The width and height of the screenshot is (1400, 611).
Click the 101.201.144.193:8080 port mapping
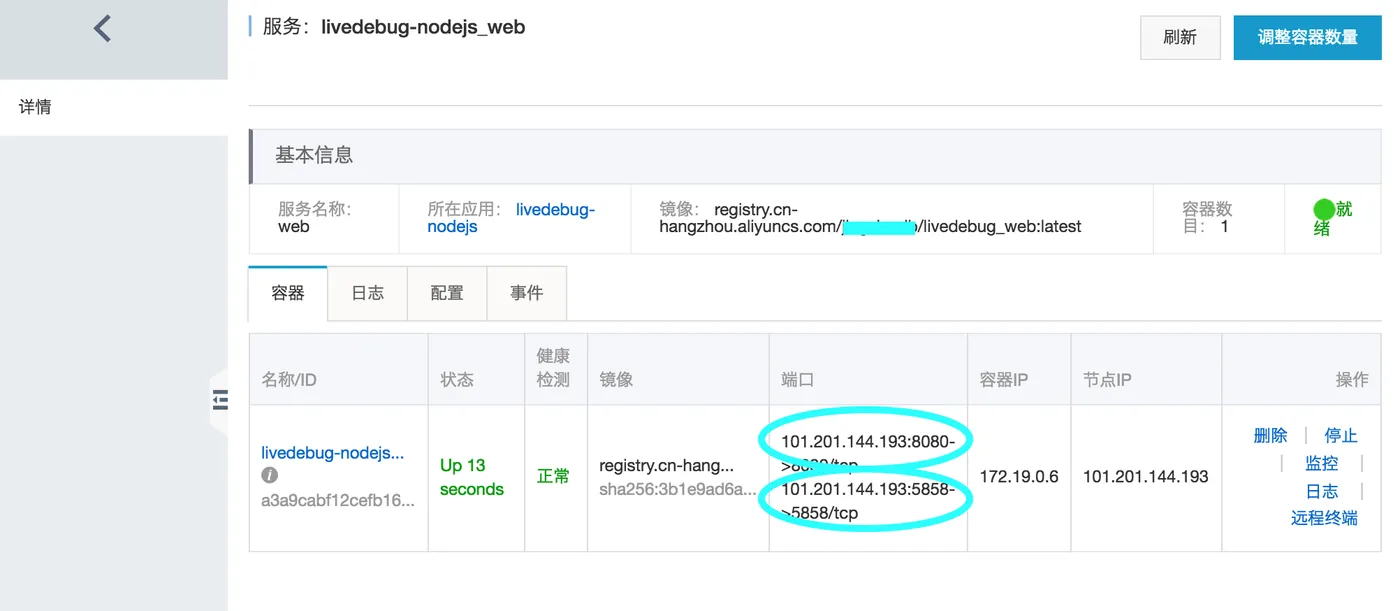click(867, 442)
